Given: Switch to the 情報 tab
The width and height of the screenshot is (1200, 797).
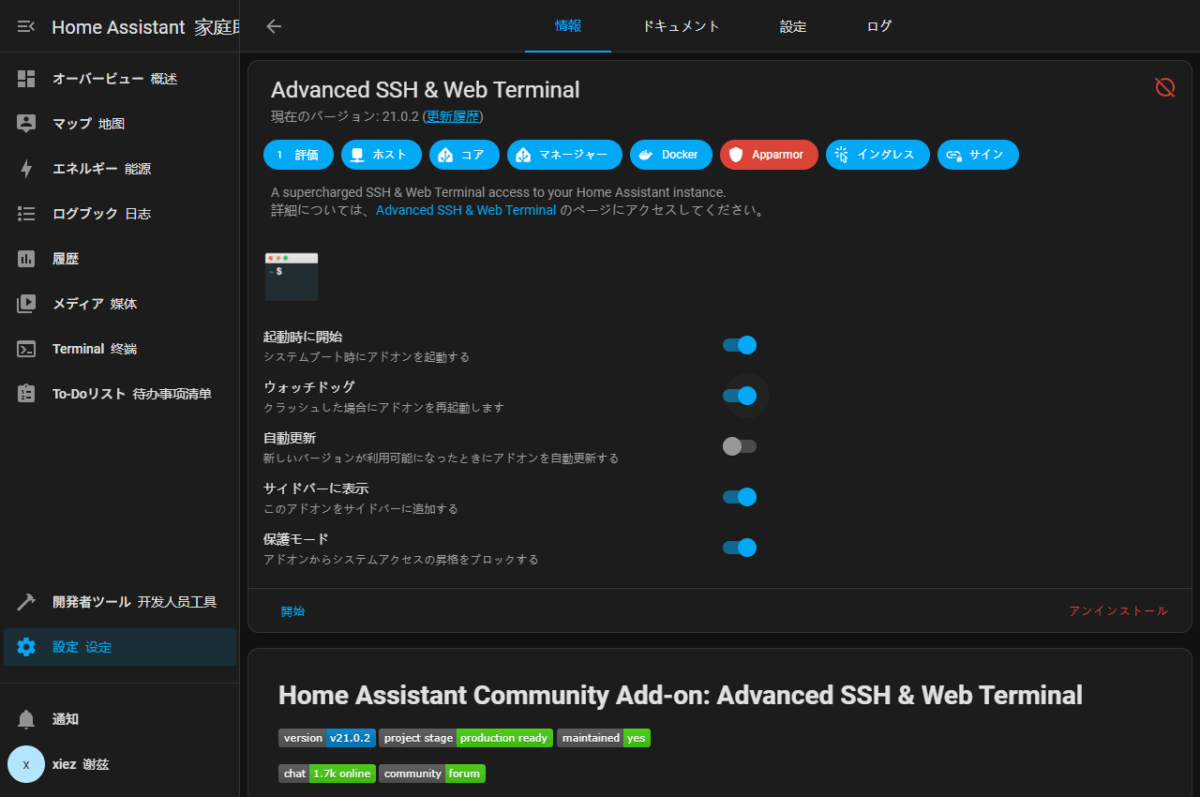Looking at the screenshot, I should 568,27.
